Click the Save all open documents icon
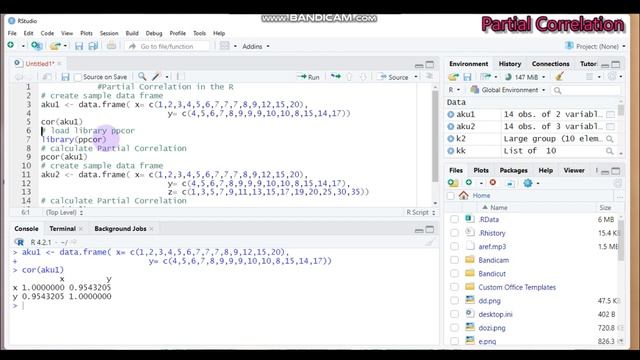 coord(93,46)
